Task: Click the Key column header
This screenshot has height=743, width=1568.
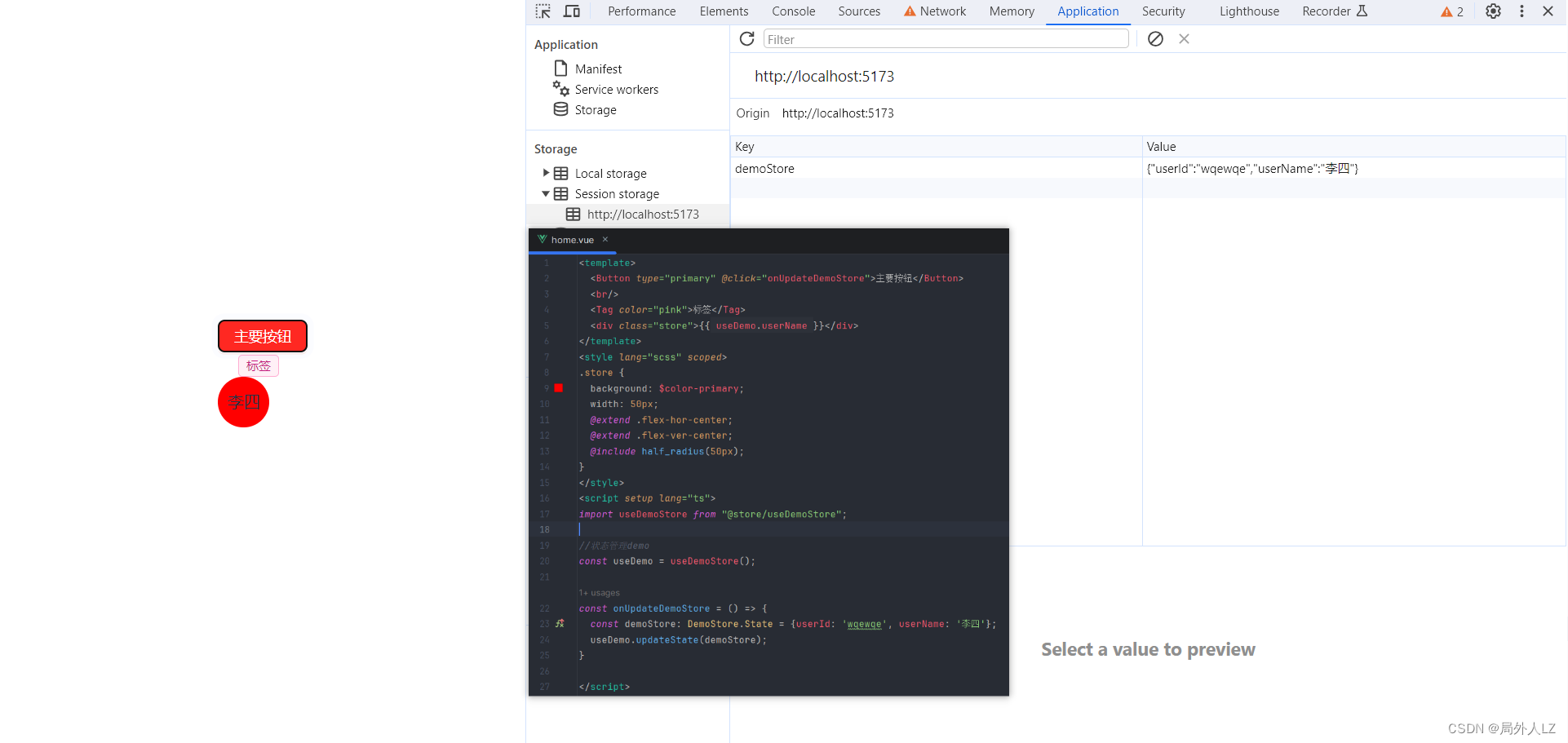Action: [x=936, y=147]
